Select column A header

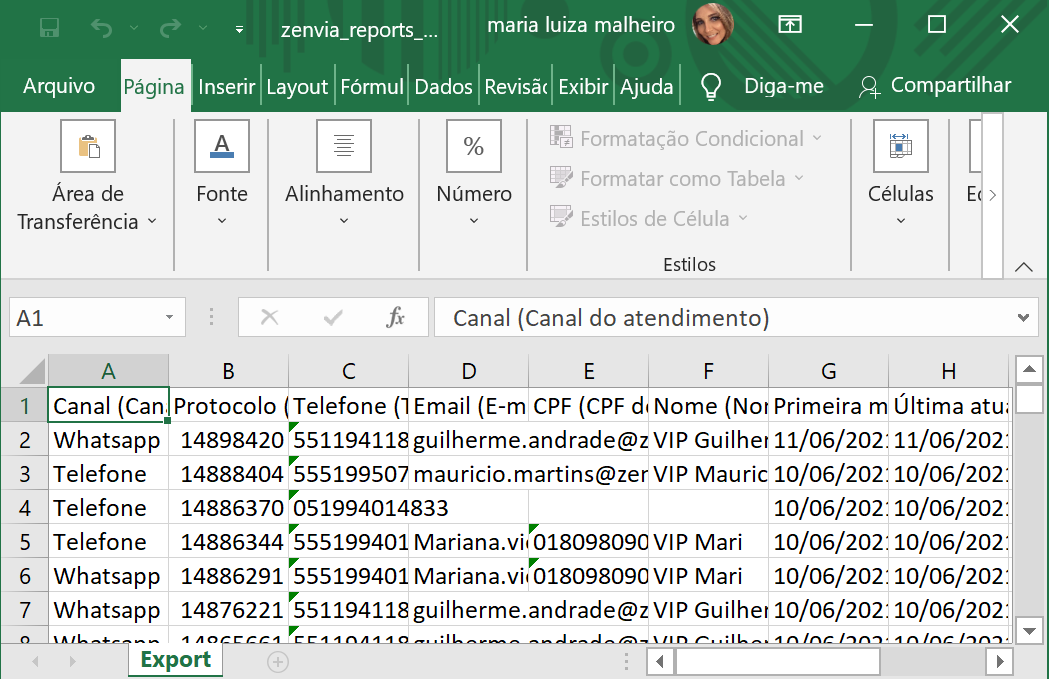pos(108,371)
